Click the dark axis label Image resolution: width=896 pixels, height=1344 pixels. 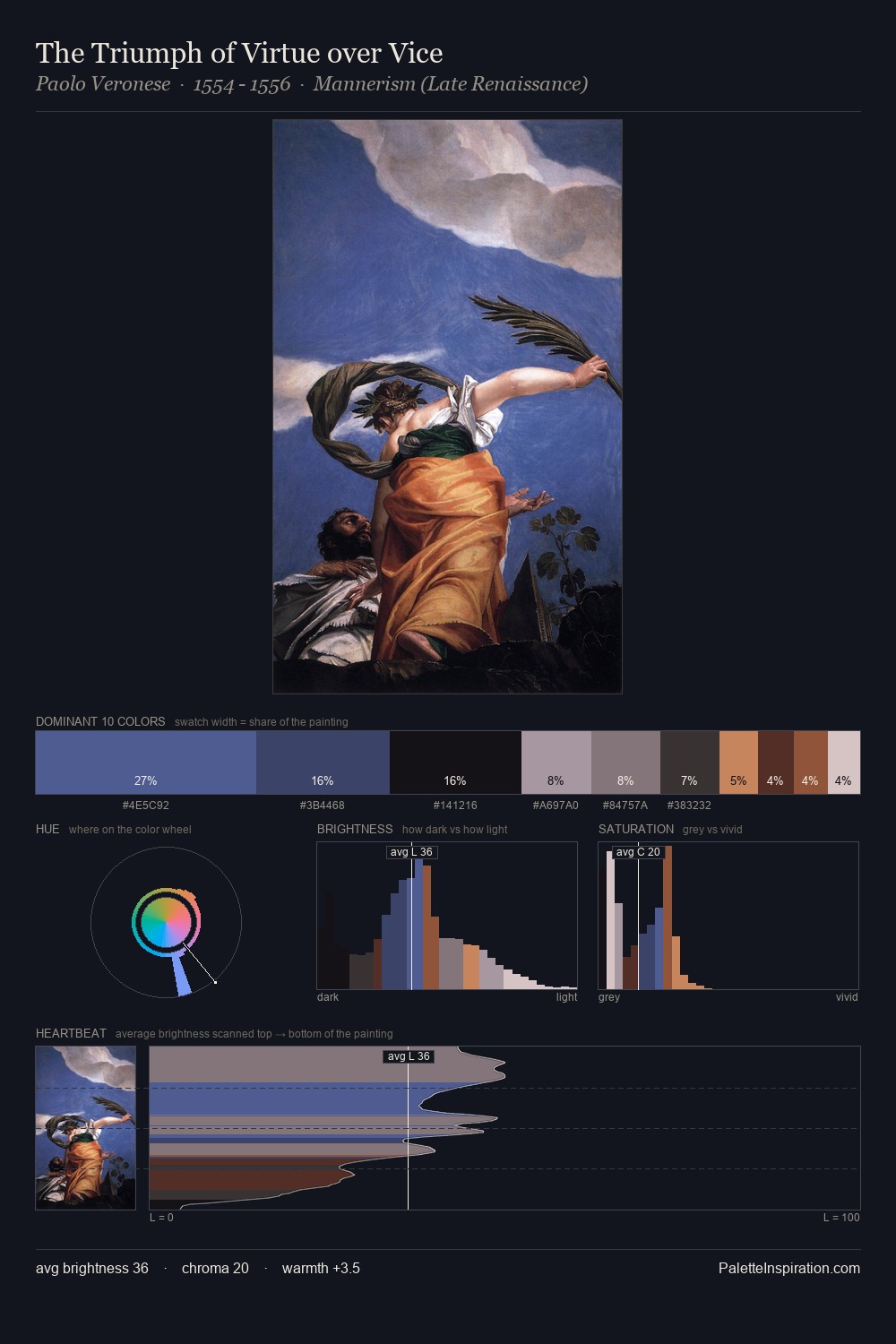[328, 997]
